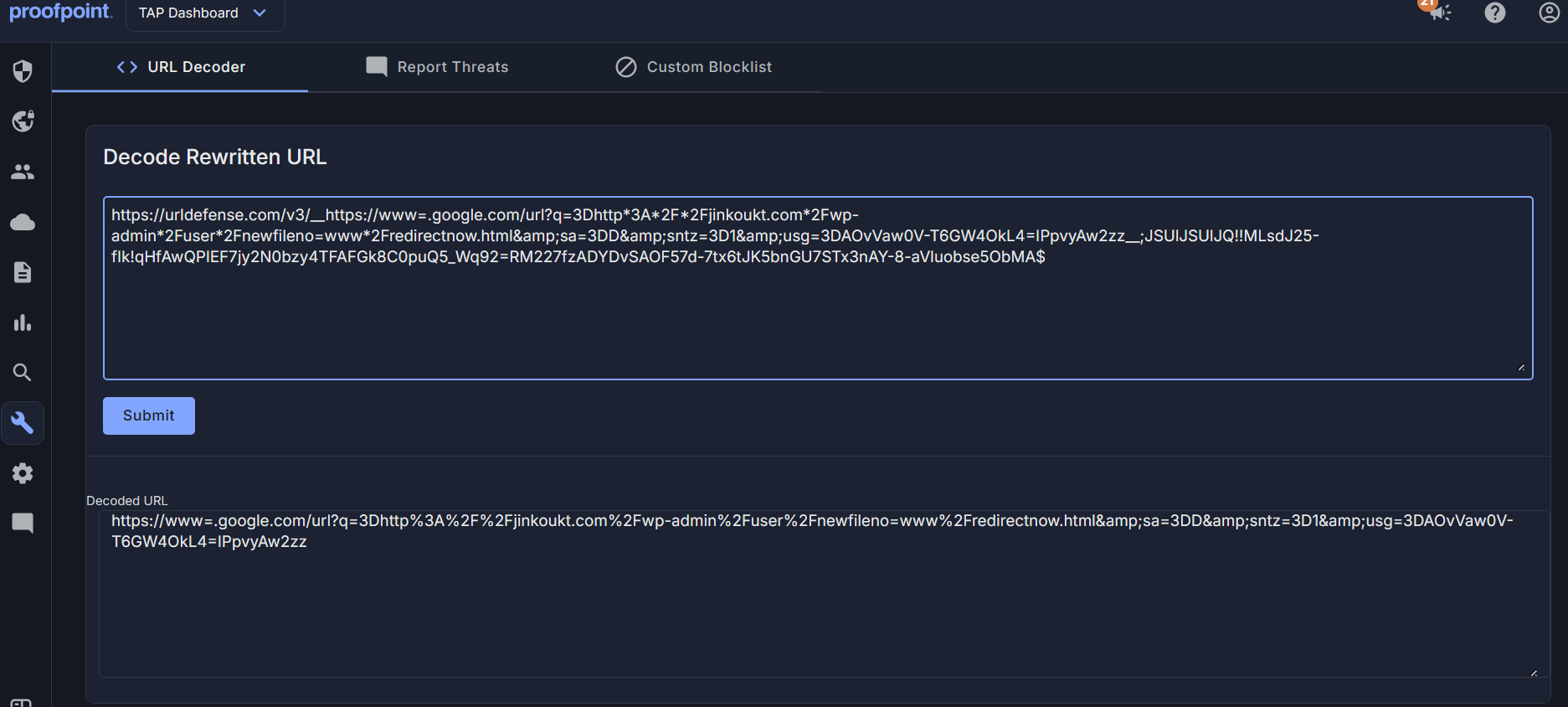
Task: Select the wrench tools icon
Action: 23,423
